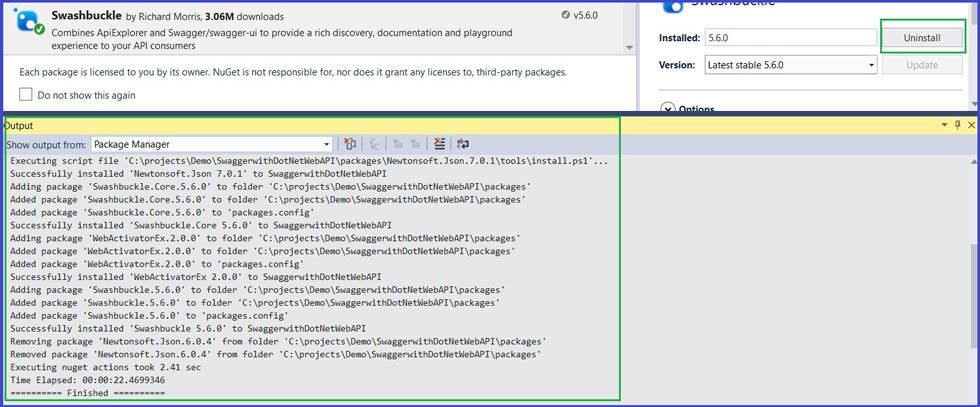Close the Output panel

click(971, 125)
